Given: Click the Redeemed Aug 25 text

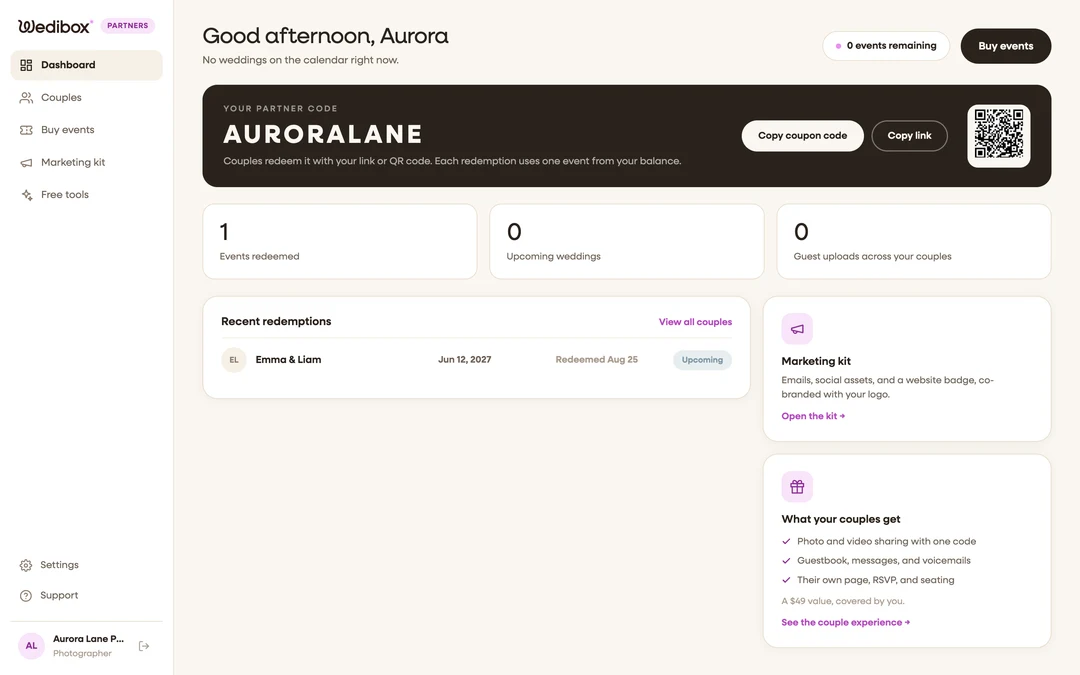Looking at the screenshot, I should point(596,360).
